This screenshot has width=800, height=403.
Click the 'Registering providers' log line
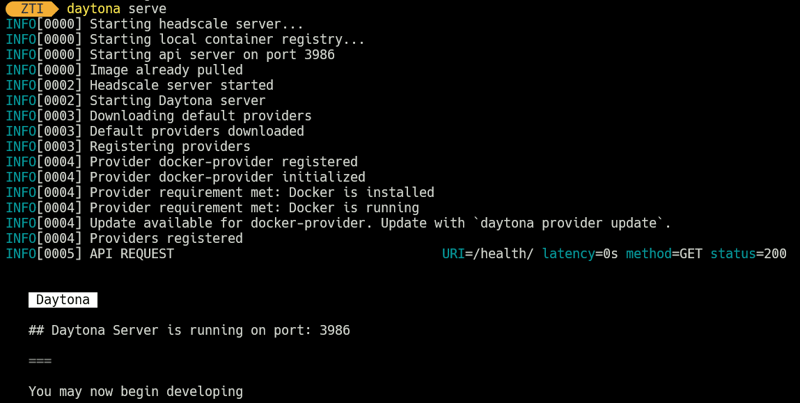click(128, 146)
